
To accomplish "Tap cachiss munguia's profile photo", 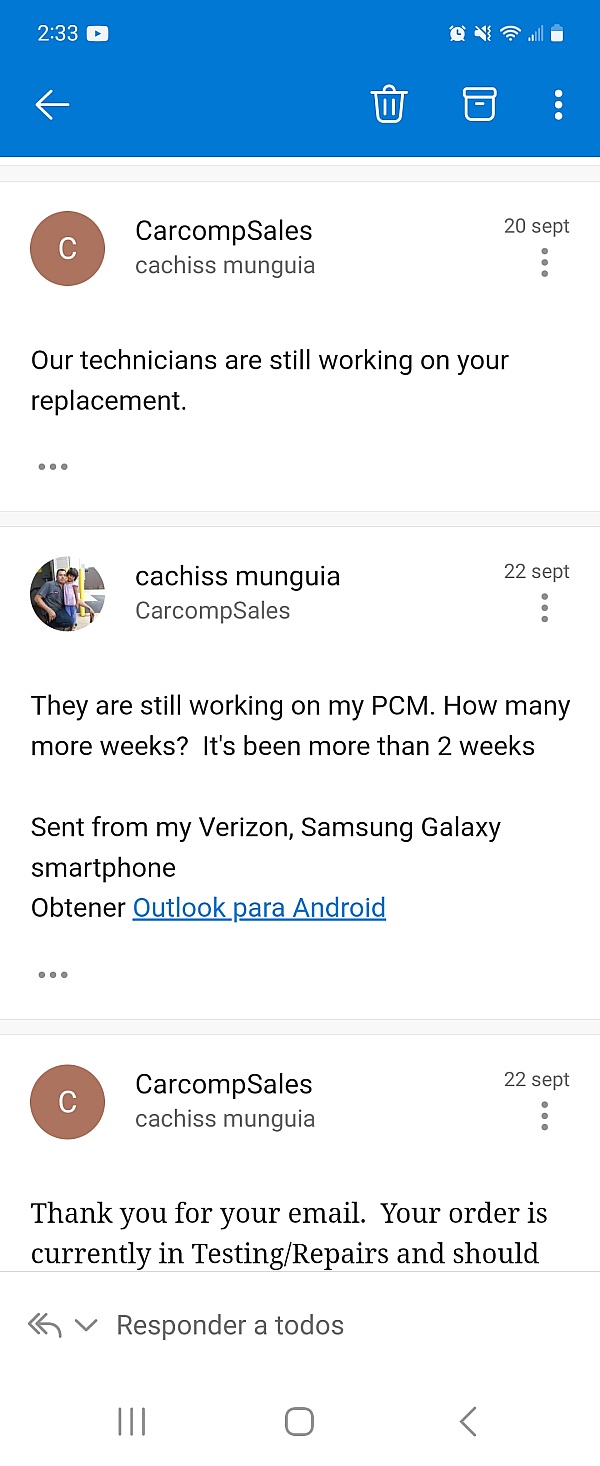I will click(68, 594).
